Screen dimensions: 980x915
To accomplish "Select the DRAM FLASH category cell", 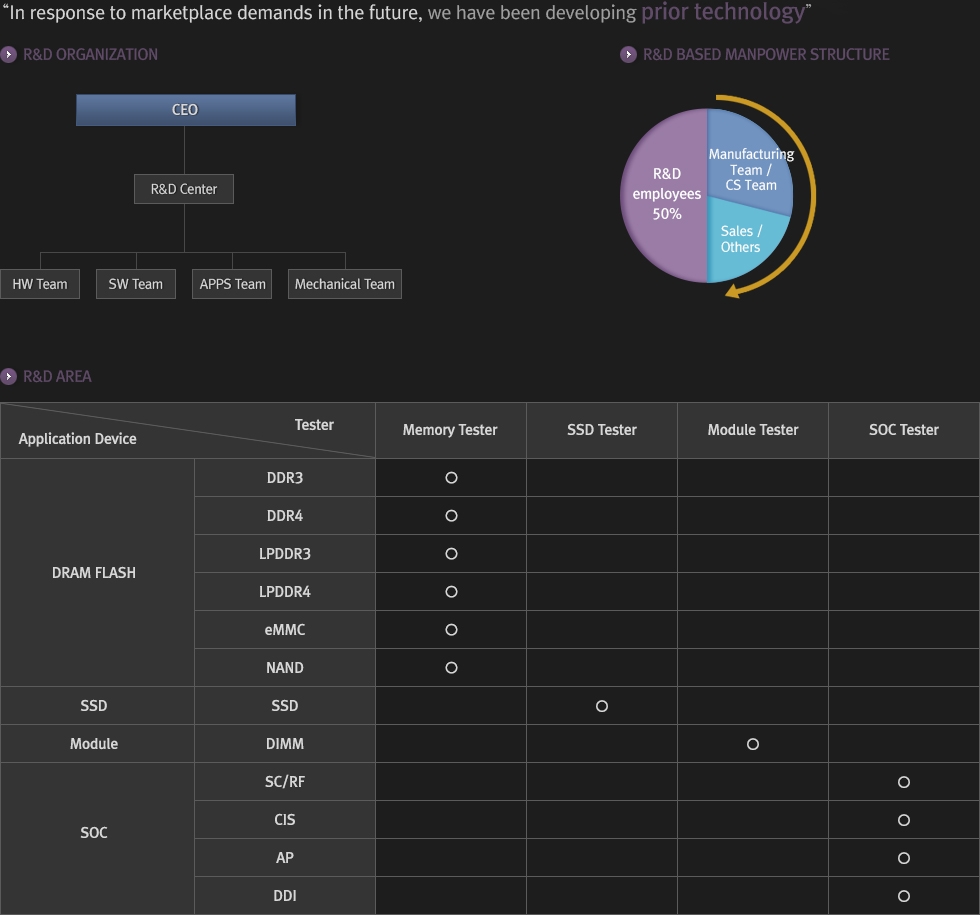I will tap(98, 572).
